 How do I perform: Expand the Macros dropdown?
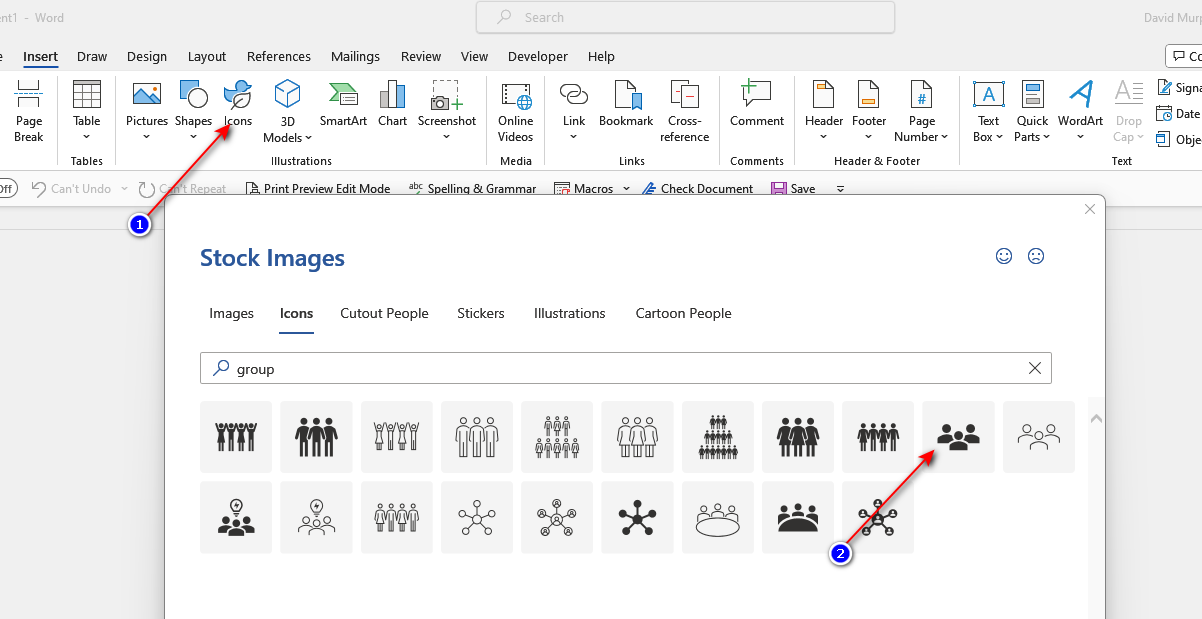(626, 188)
